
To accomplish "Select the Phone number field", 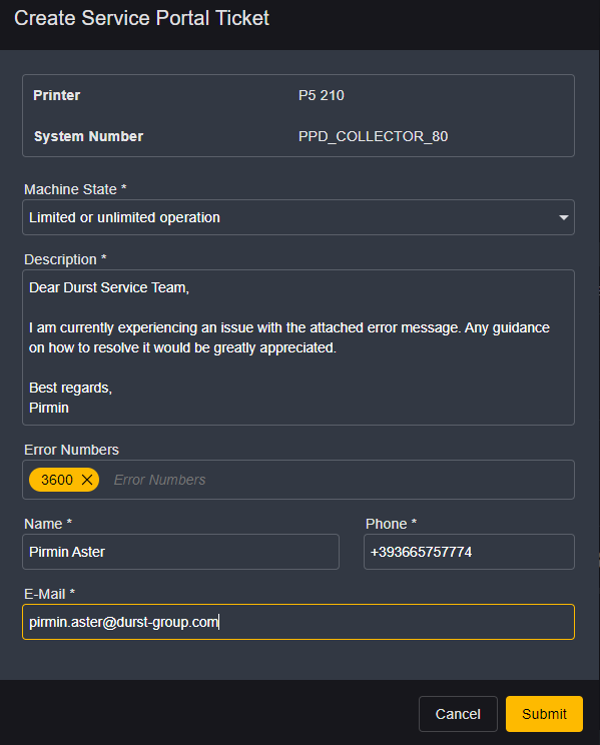I will (x=468, y=552).
